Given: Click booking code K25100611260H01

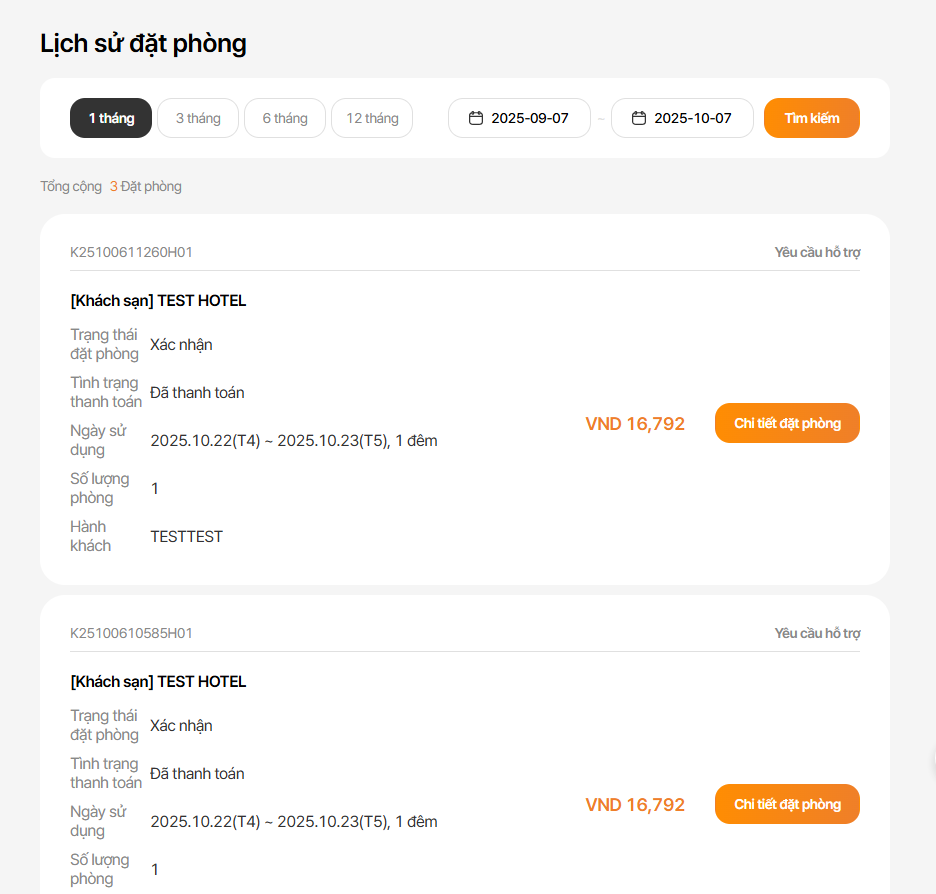Looking at the screenshot, I should point(131,252).
